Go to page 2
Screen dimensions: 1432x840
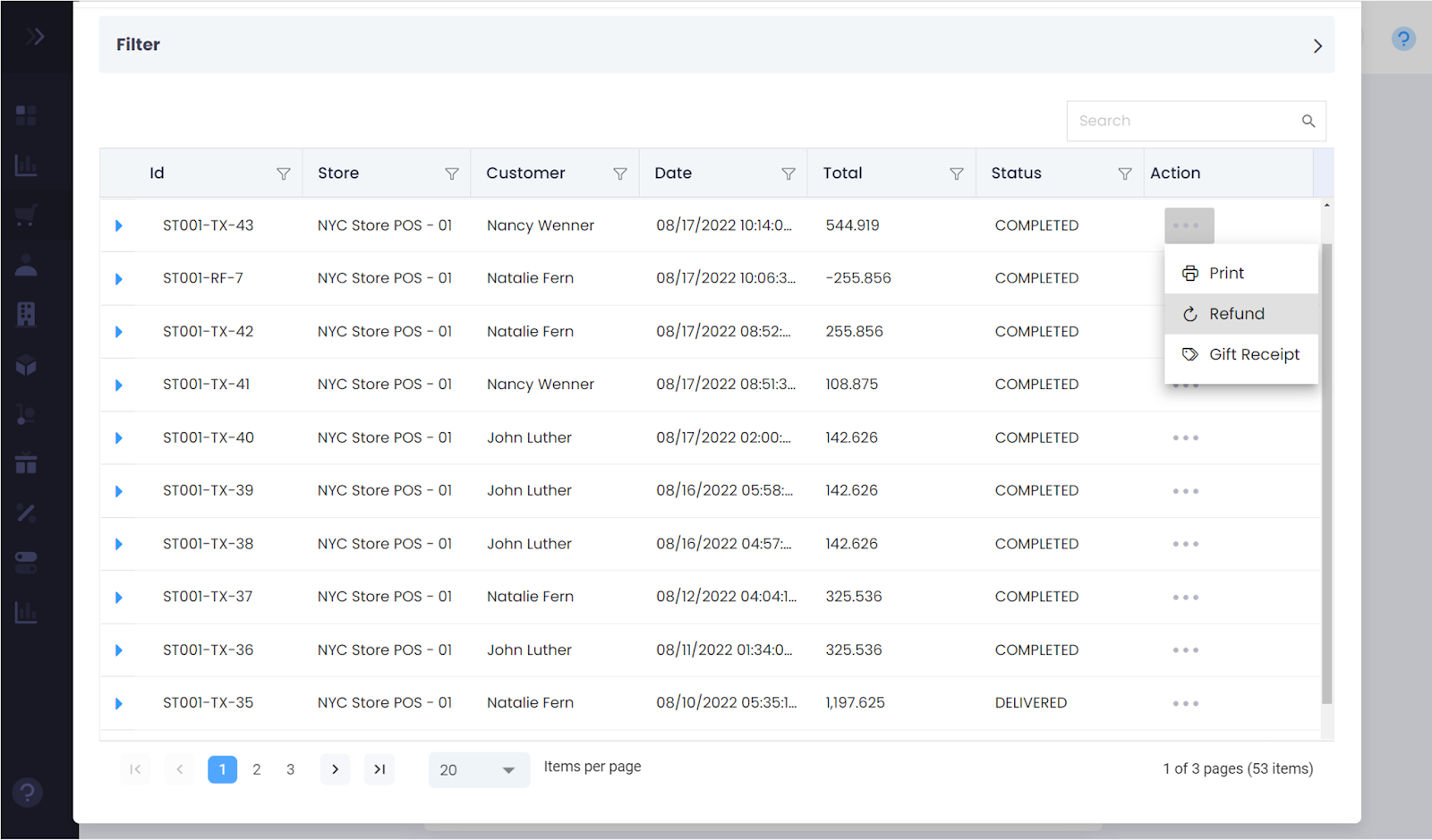(x=257, y=769)
